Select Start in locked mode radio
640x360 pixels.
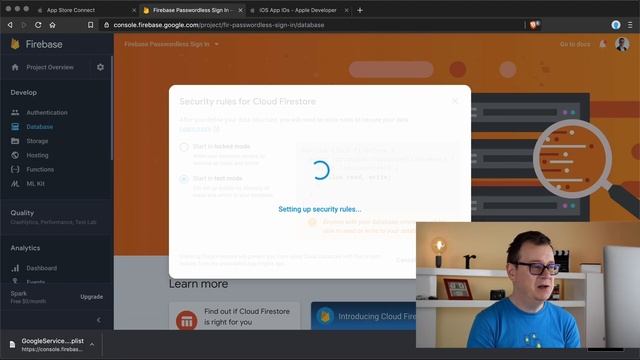184,147
